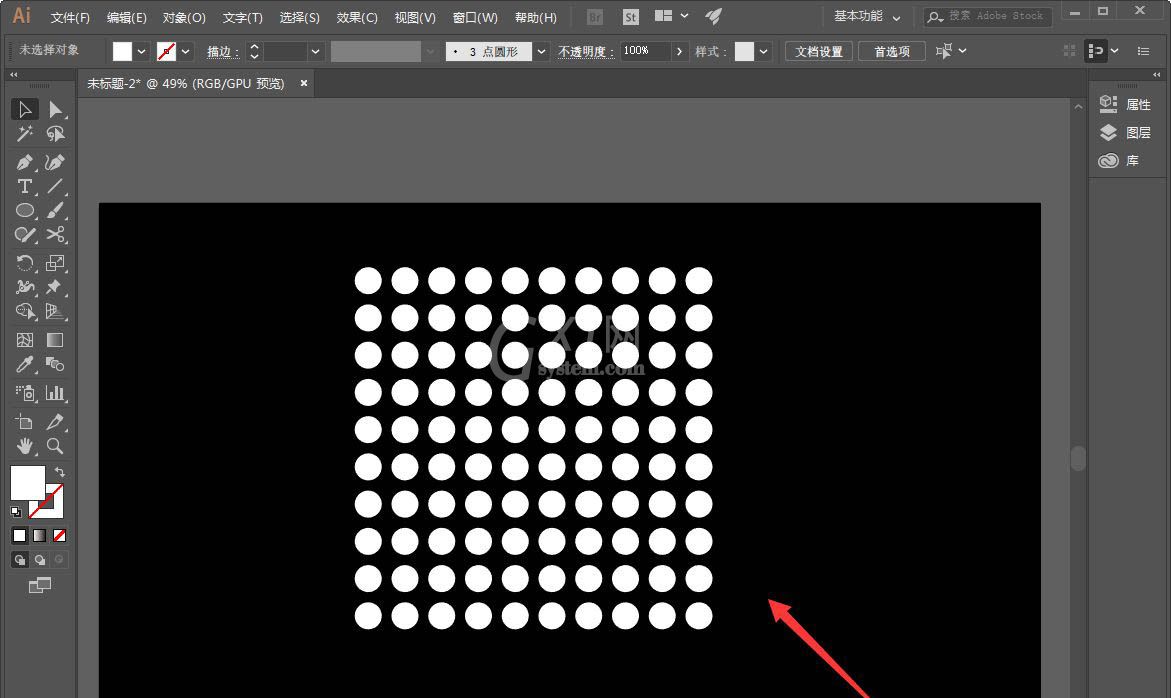Image resolution: width=1171 pixels, height=698 pixels.
Task: Open the 编辑(E) menu
Action: pos(126,17)
